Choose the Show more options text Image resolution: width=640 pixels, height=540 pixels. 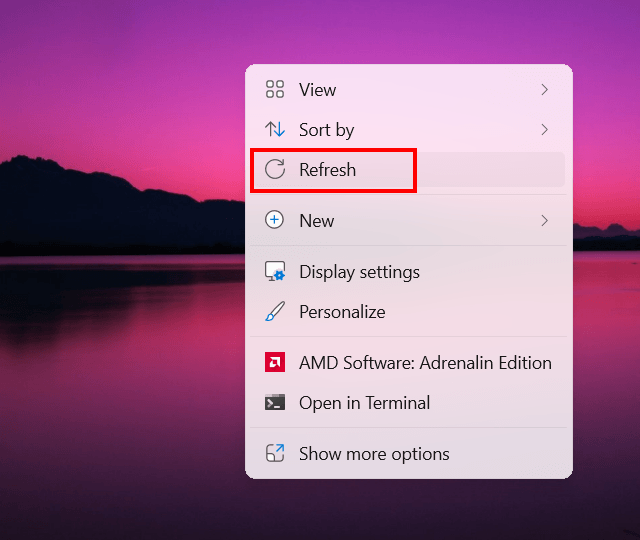click(374, 454)
